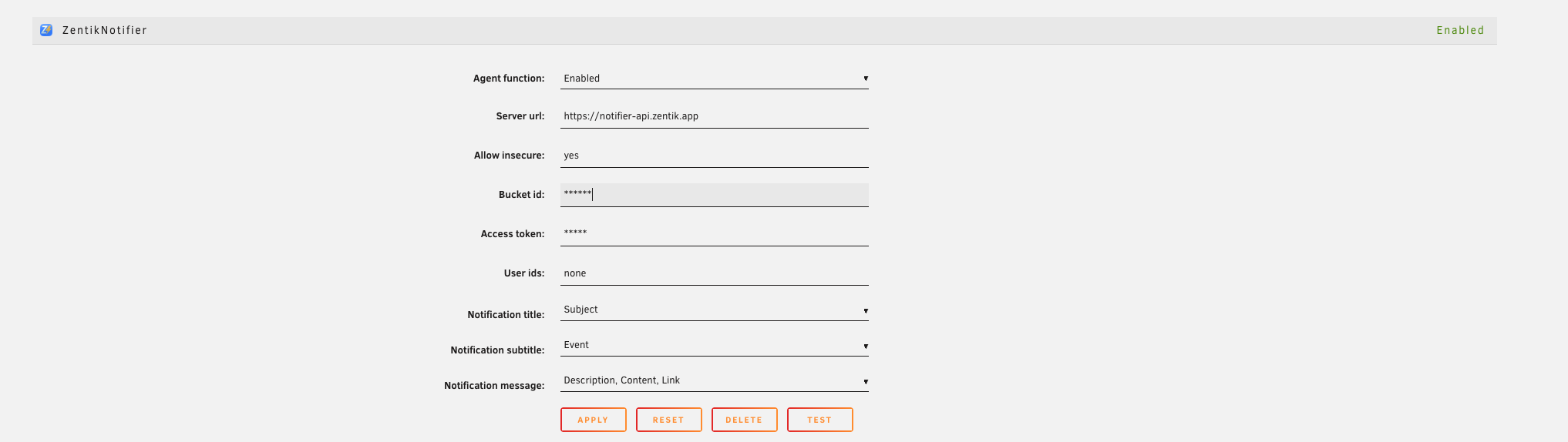Run the Test button
1568x442 pixels.
(x=819, y=420)
